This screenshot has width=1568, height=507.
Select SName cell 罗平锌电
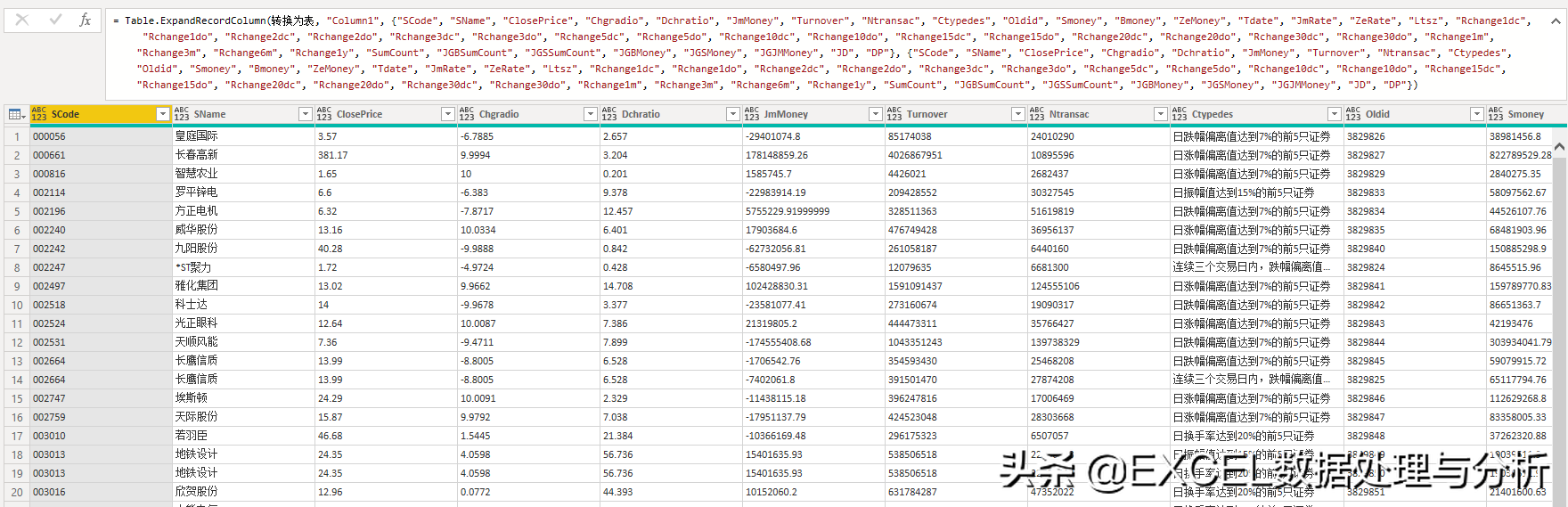point(243,192)
